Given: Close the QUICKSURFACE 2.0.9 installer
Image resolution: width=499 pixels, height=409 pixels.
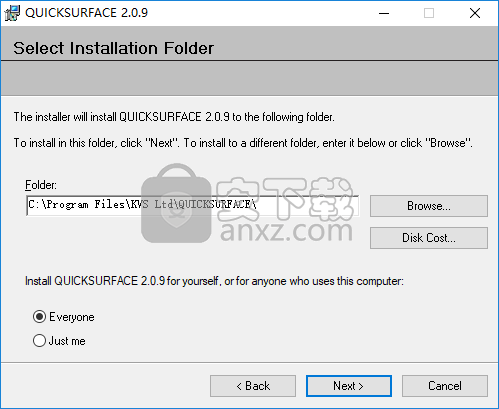Looking at the screenshot, I should (475, 13).
